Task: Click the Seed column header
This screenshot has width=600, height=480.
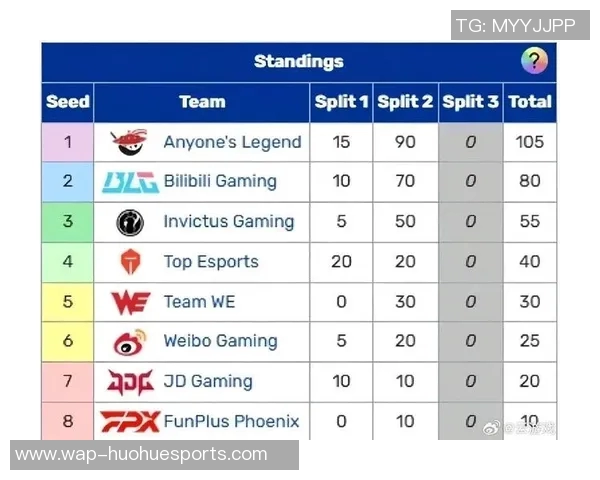Action: point(68,102)
